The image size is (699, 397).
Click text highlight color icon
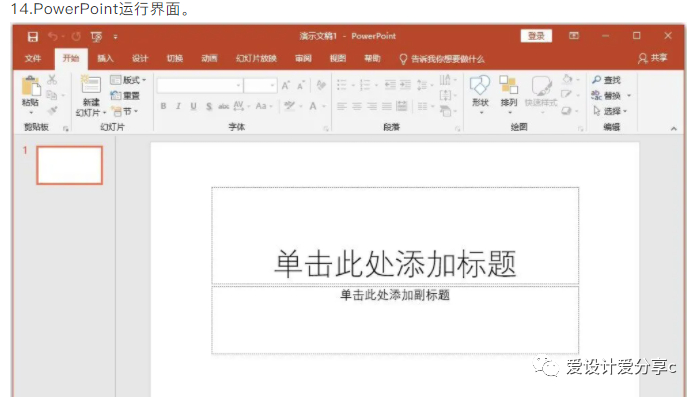coord(289,106)
